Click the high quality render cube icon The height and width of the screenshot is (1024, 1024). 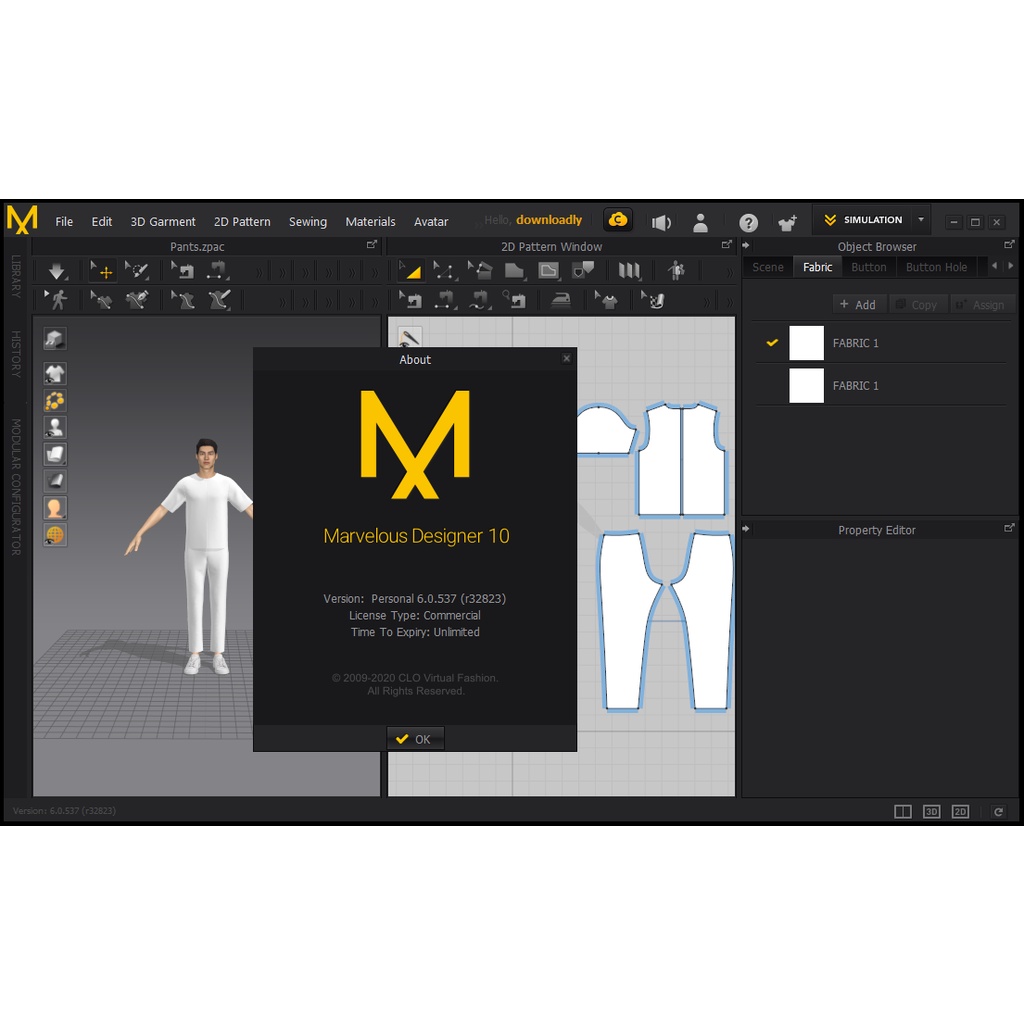55,338
